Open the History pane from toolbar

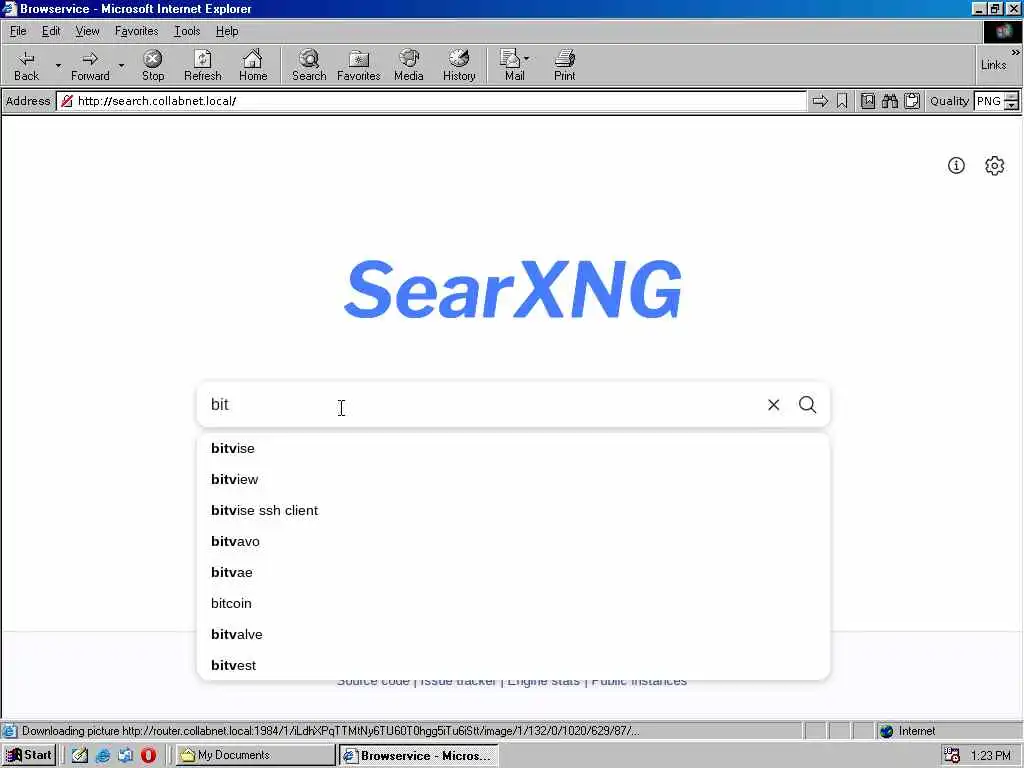coord(459,65)
